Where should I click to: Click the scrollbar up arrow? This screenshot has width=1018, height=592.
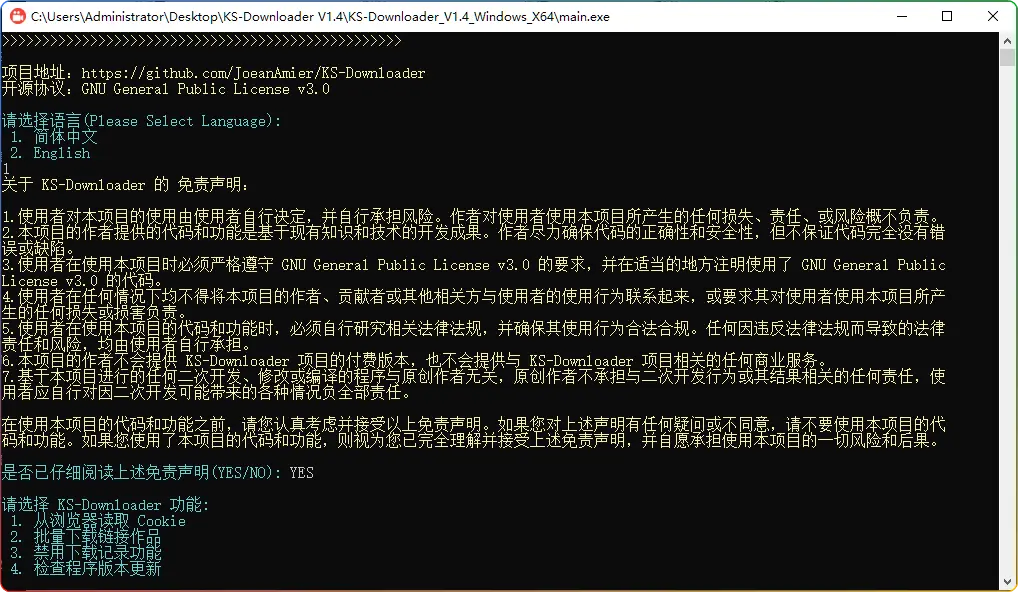[1008, 41]
